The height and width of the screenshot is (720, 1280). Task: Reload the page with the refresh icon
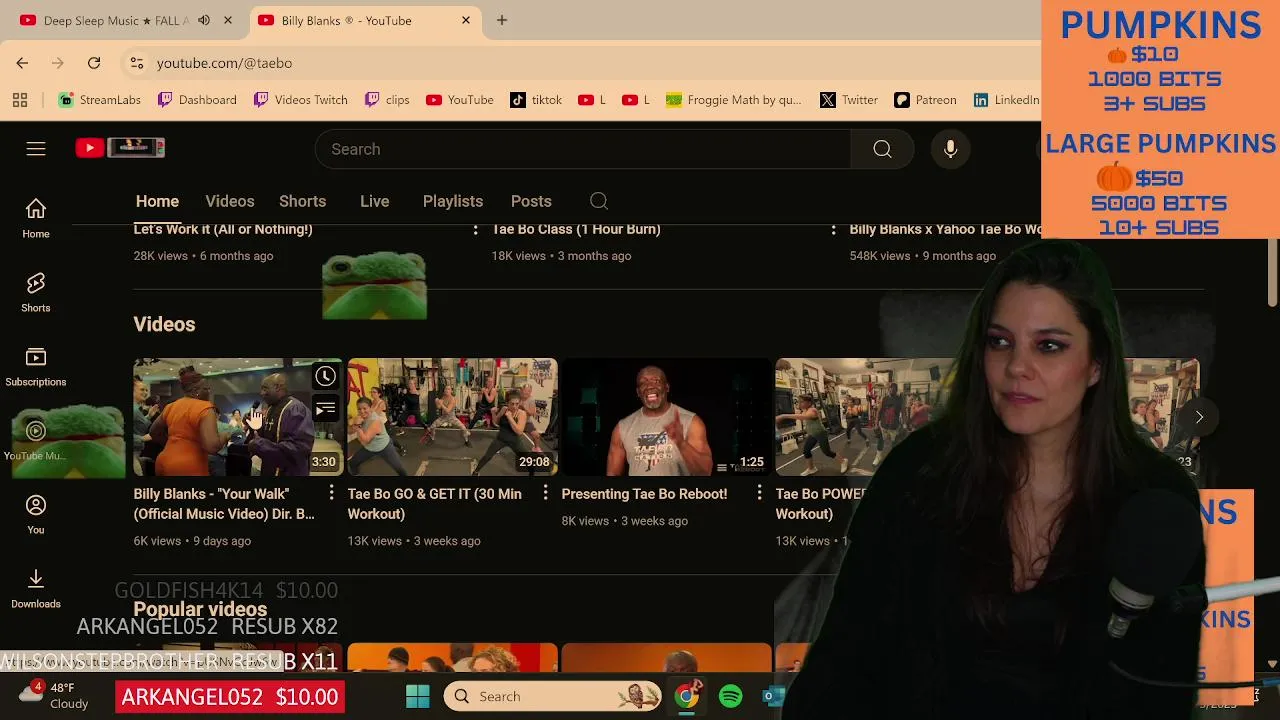(94, 63)
